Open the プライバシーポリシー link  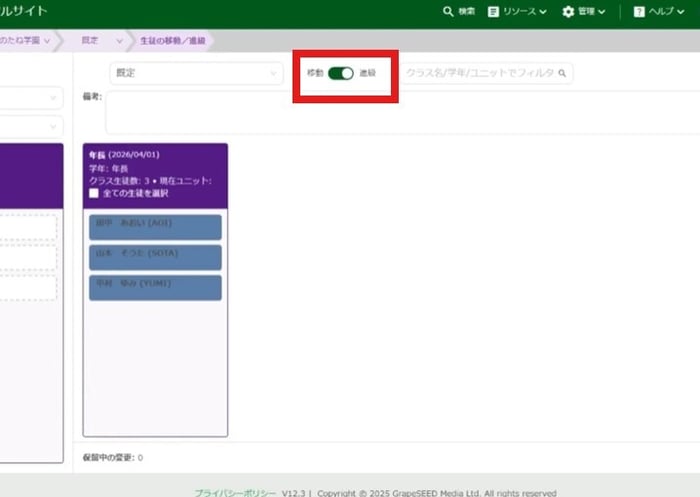click(235, 492)
